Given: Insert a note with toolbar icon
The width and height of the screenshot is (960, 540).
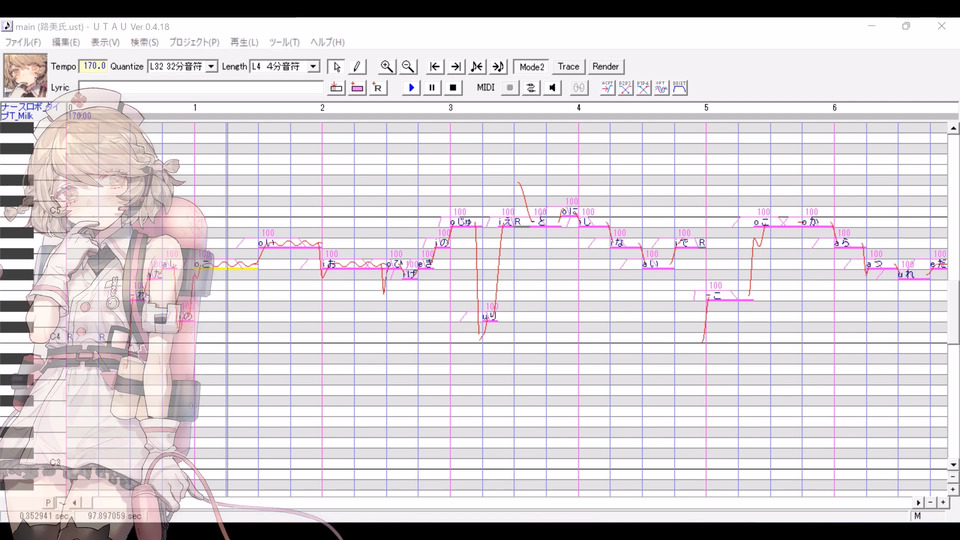Looking at the screenshot, I should click(336, 88).
